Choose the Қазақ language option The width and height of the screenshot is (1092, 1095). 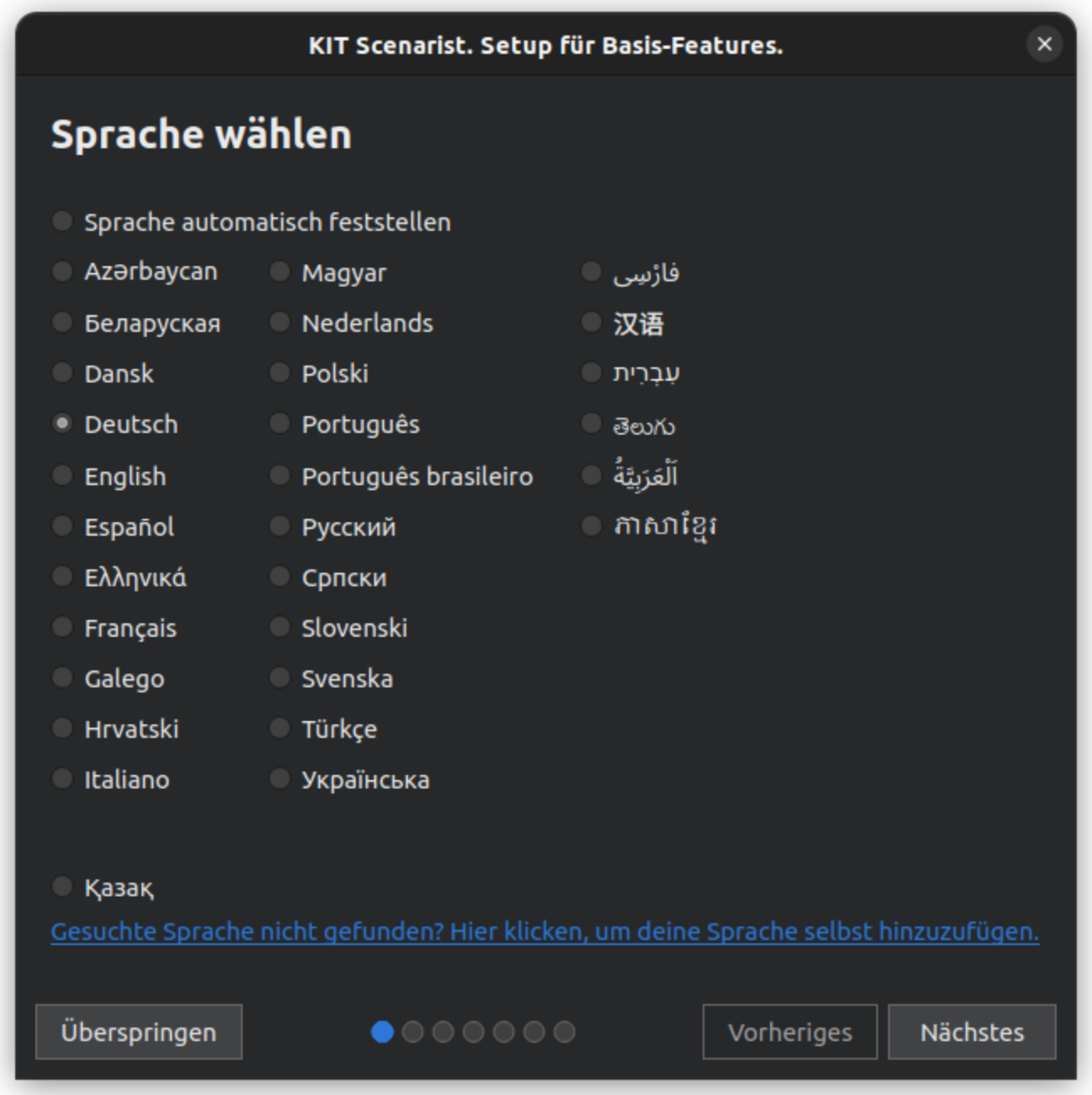click(x=62, y=886)
